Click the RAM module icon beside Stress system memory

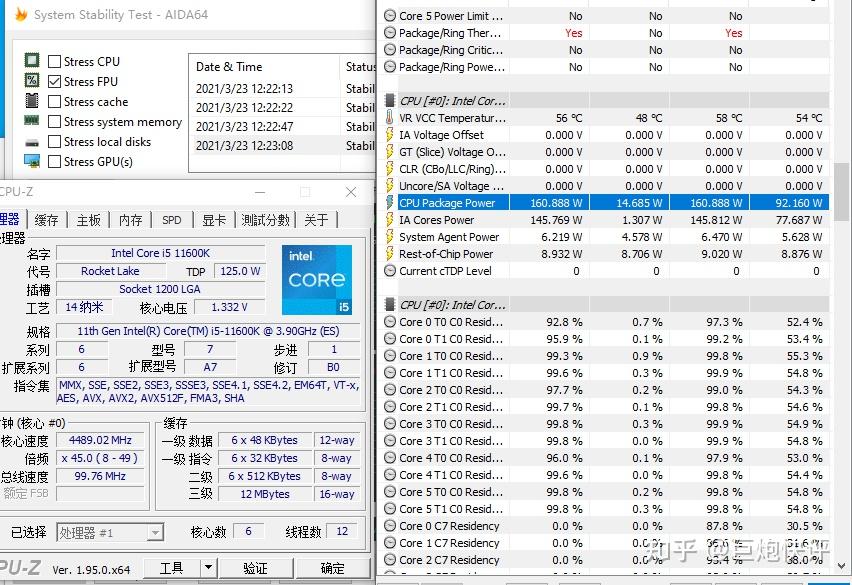(32, 121)
